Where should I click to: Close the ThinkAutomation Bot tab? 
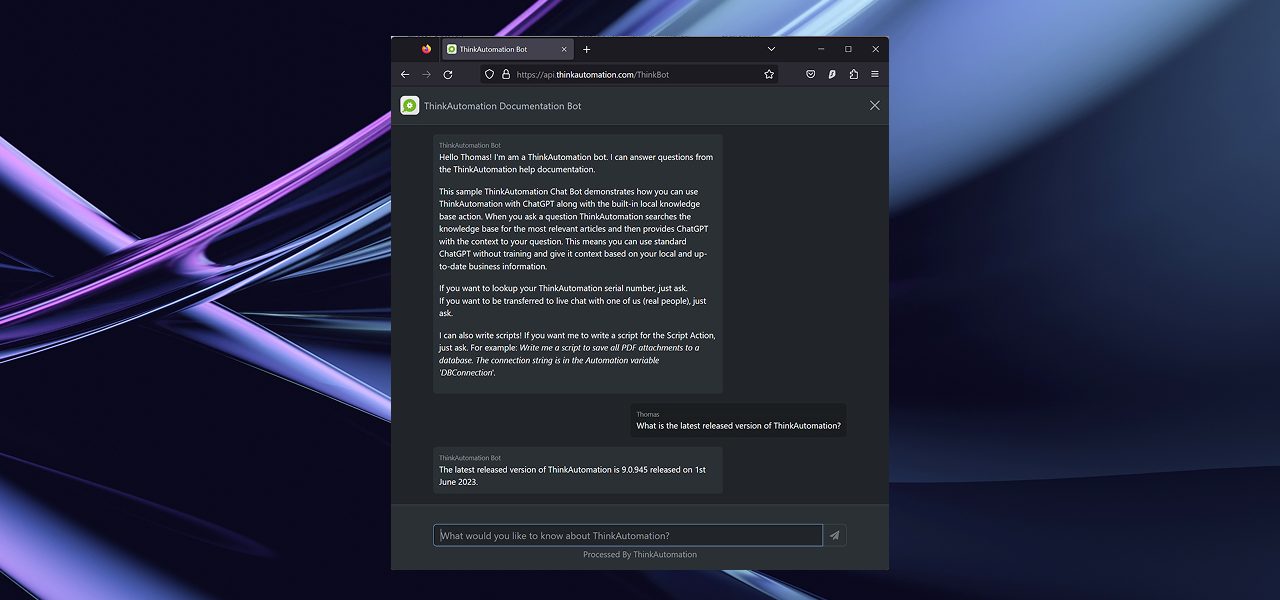click(564, 49)
